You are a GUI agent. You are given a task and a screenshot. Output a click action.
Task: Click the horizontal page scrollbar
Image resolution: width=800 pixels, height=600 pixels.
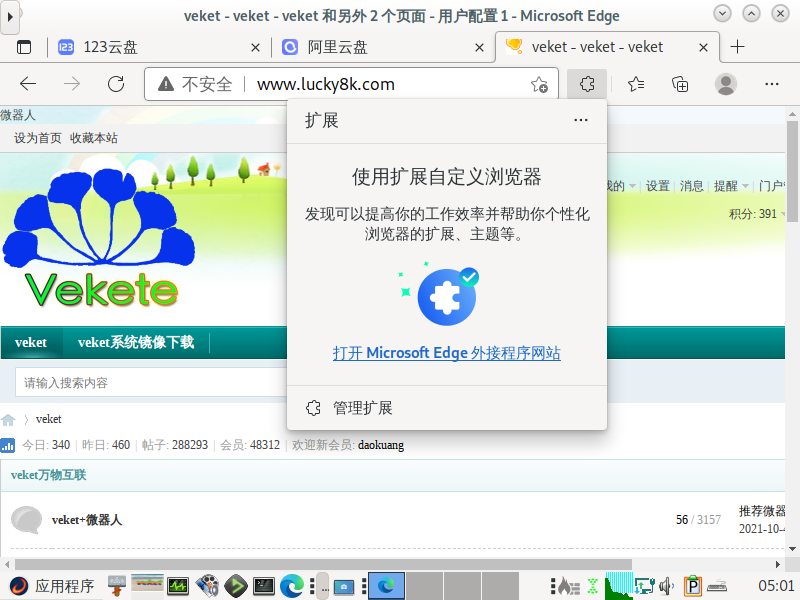pyautogui.click(x=323, y=564)
